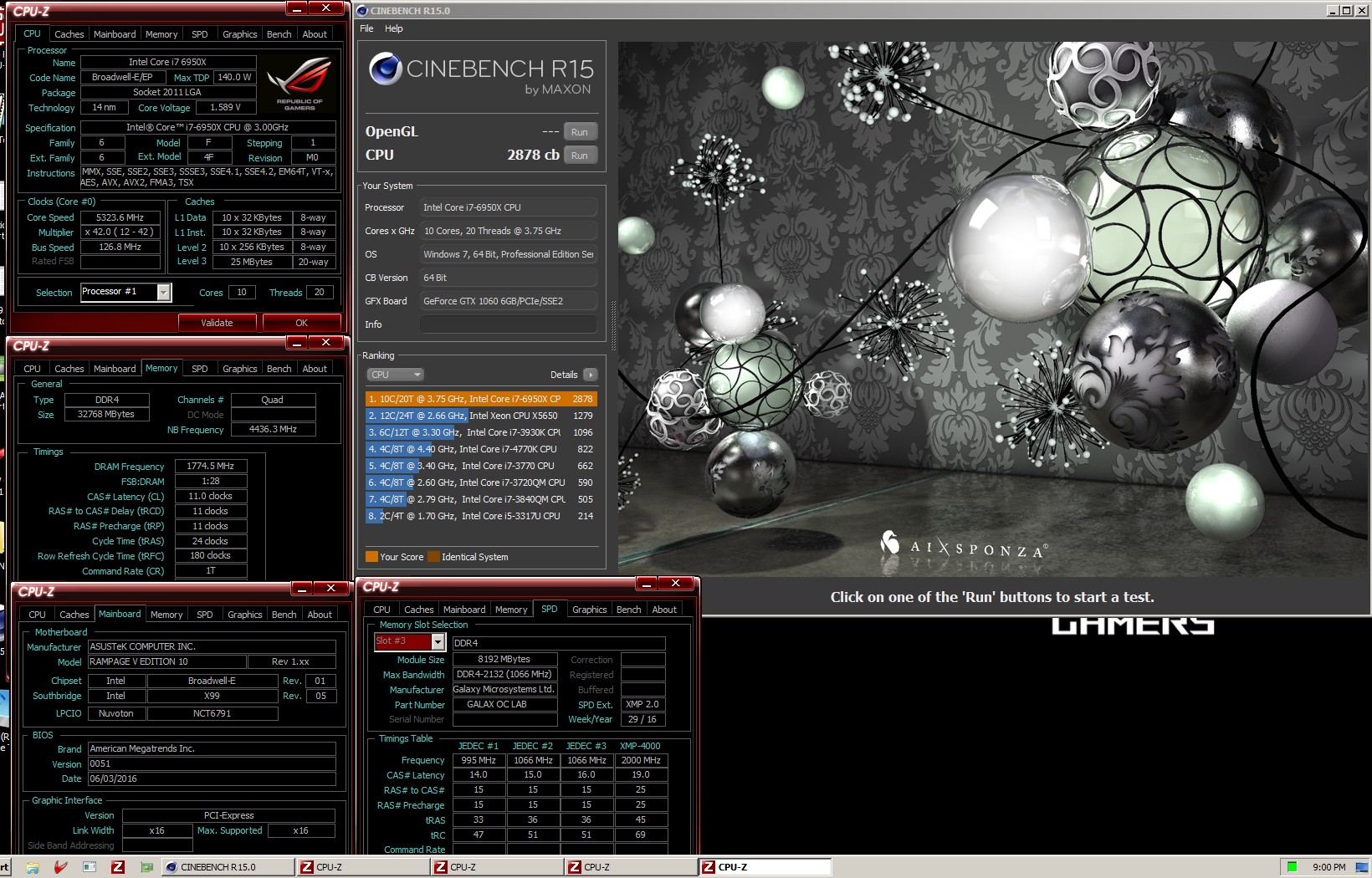The width and height of the screenshot is (1372, 878).
Task: Click NB Frequency value 4436.3 MHz
Action: click(273, 429)
